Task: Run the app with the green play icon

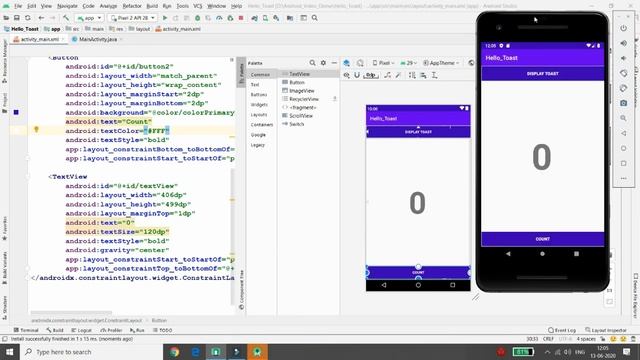Action: (165, 18)
